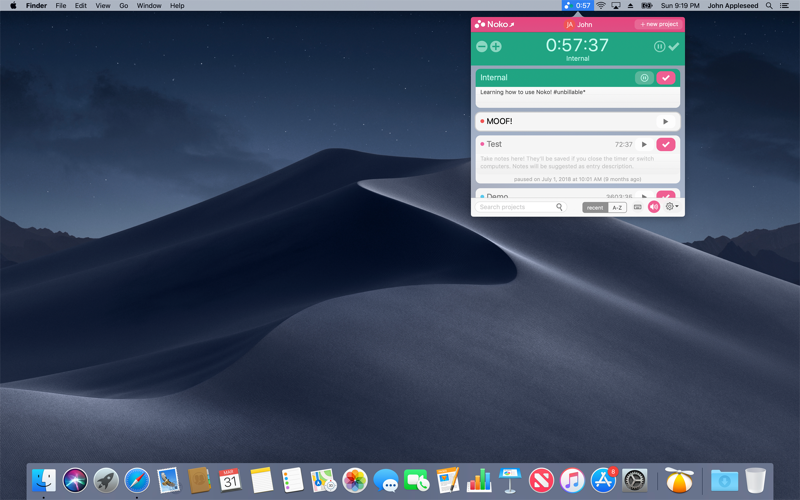800x500 pixels.
Task: Focus the Search projects field
Action: click(x=520, y=207)
